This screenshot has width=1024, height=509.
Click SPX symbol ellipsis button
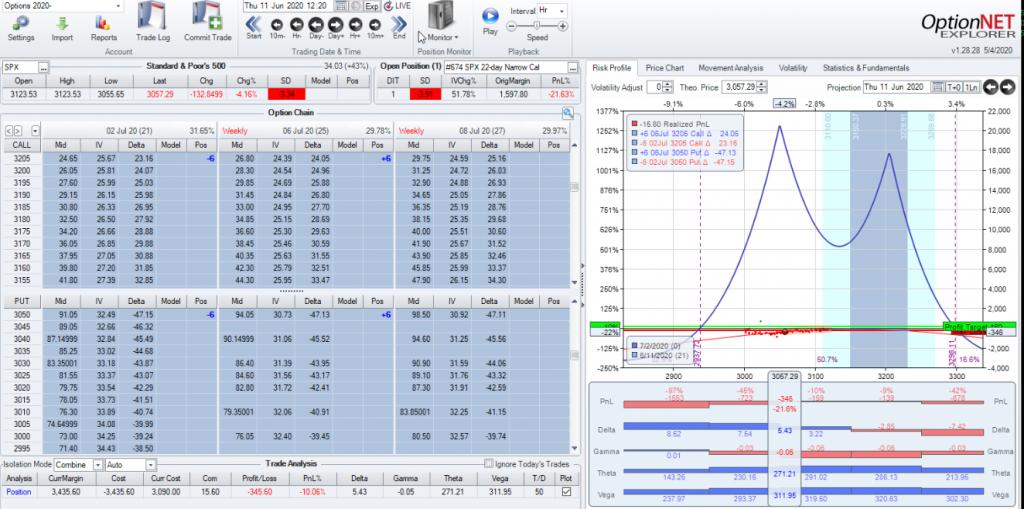pyautogui.click(x=43, y=68)
